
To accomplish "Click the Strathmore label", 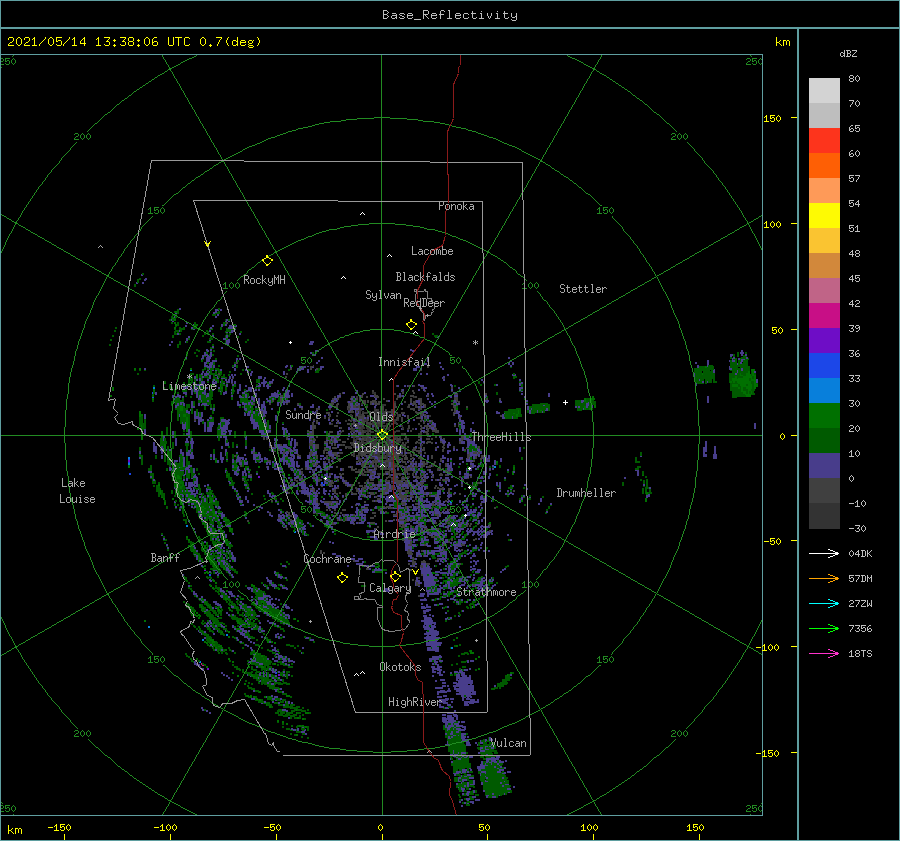I will (486, 592).
